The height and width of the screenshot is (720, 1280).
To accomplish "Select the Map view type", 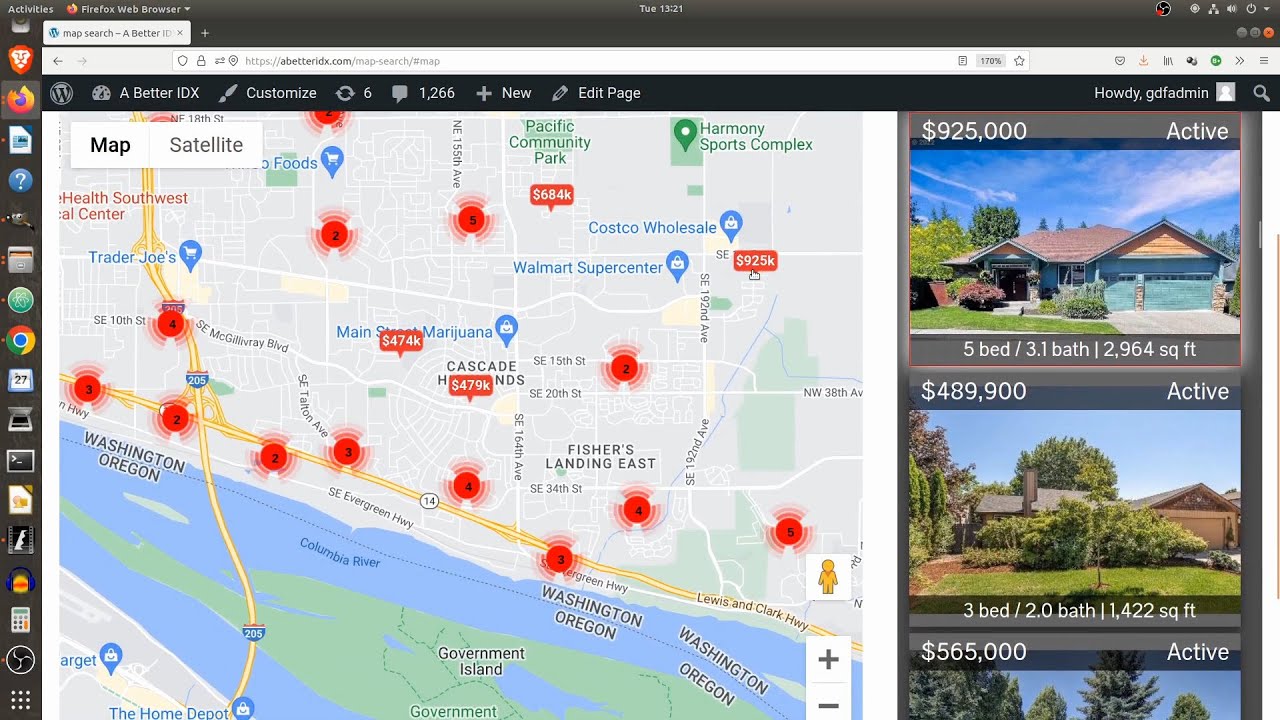I will click(110, 145).
